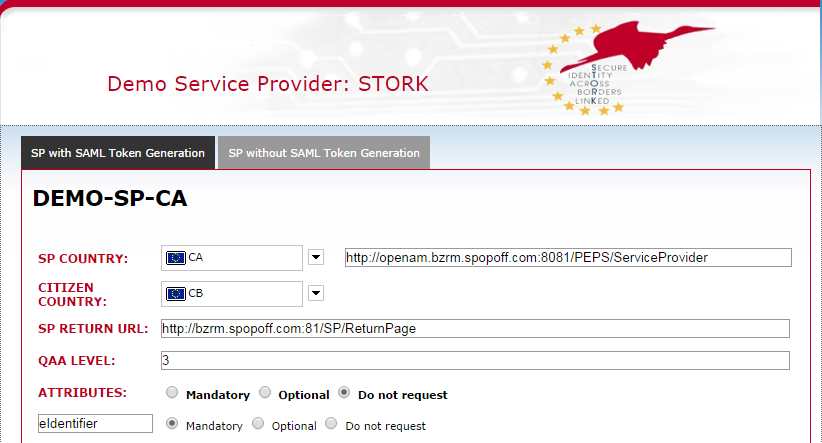Set eIdentifier to Do not request
This screenshot has height=443, width=822.
[331, 424]
